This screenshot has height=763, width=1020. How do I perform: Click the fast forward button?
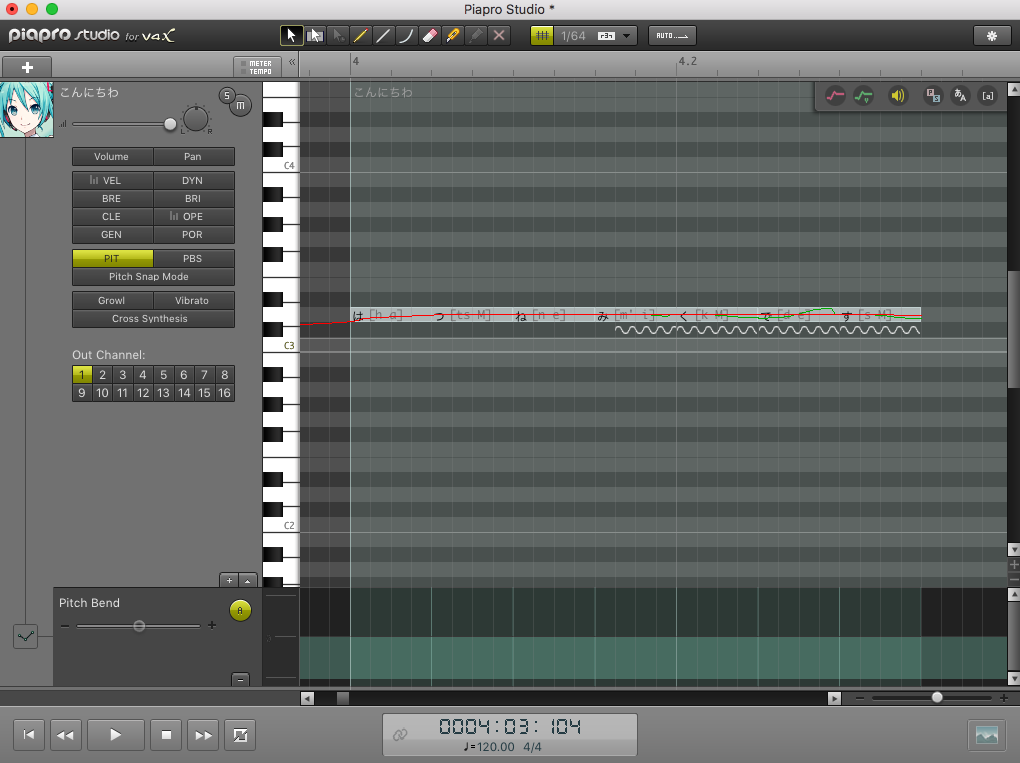click(x=204, y=735)
